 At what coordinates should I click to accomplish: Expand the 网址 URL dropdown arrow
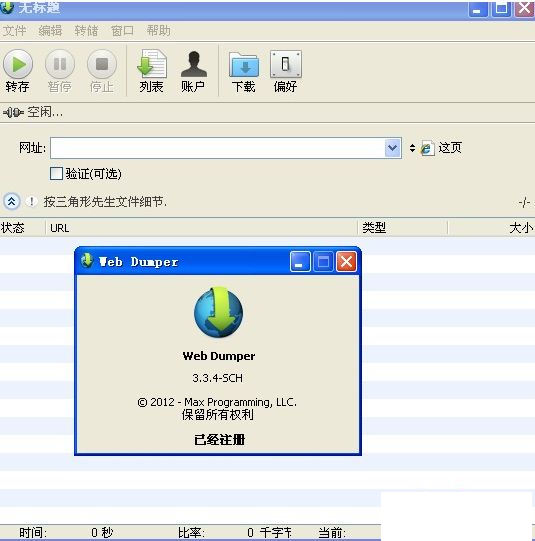tap(393, 148)
